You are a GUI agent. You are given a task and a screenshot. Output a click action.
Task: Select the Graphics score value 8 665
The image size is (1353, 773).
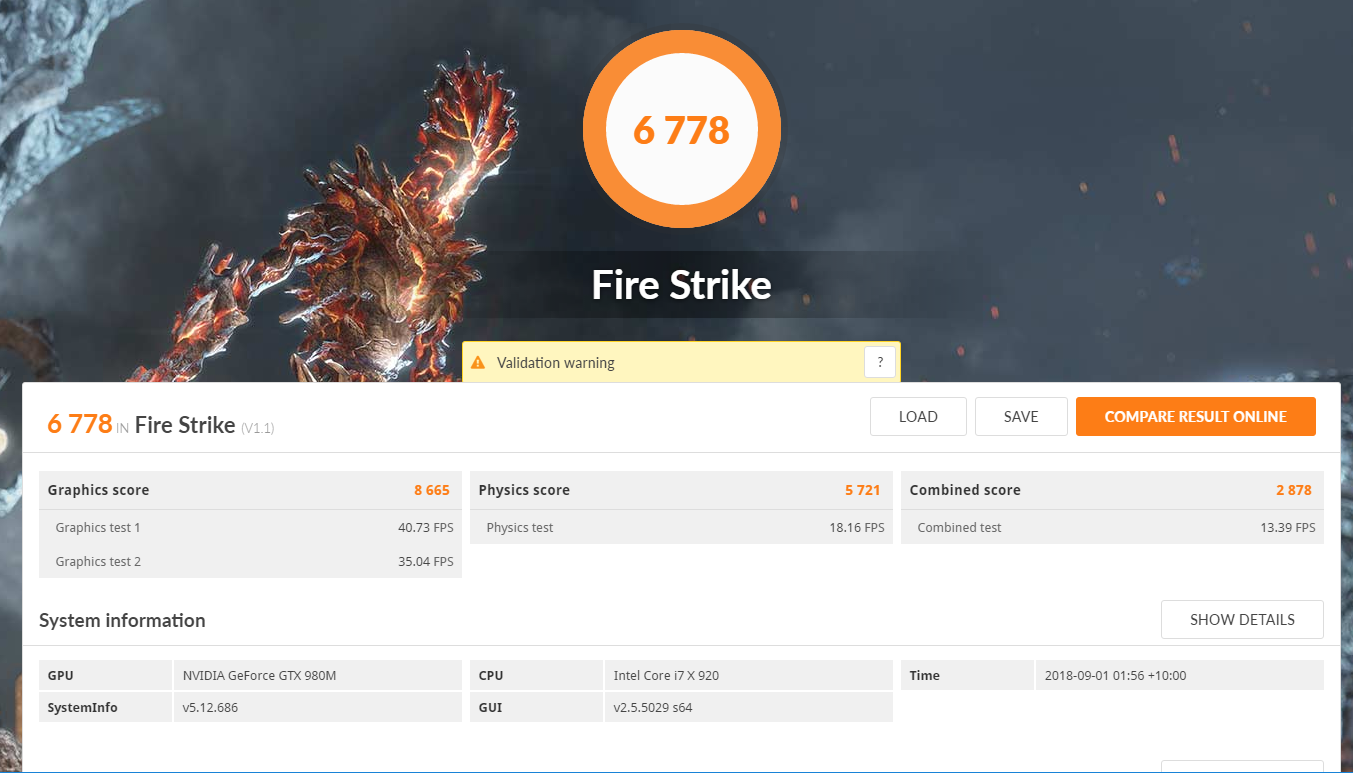[432, 490]
